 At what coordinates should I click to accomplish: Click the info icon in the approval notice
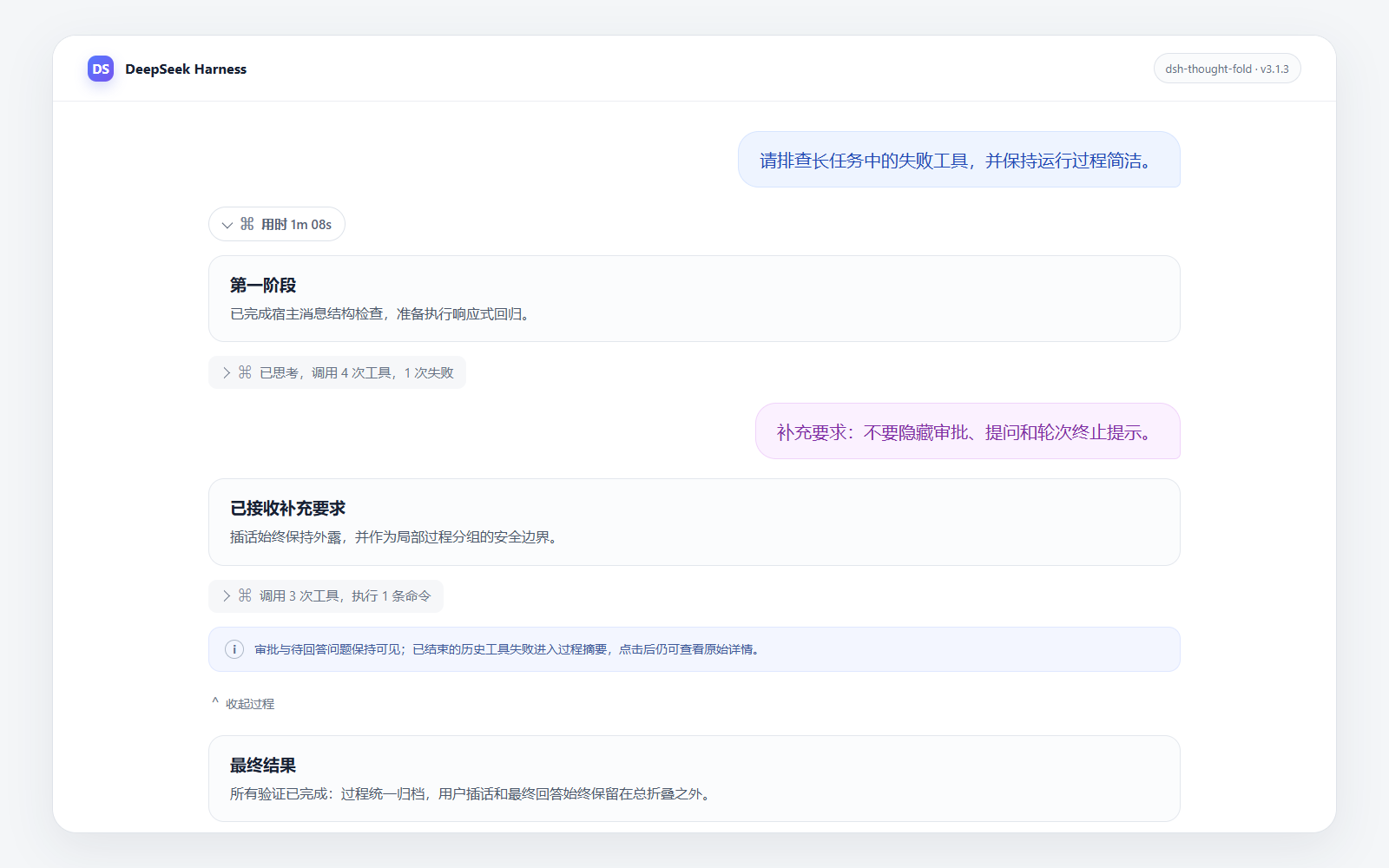click(234, 649)
